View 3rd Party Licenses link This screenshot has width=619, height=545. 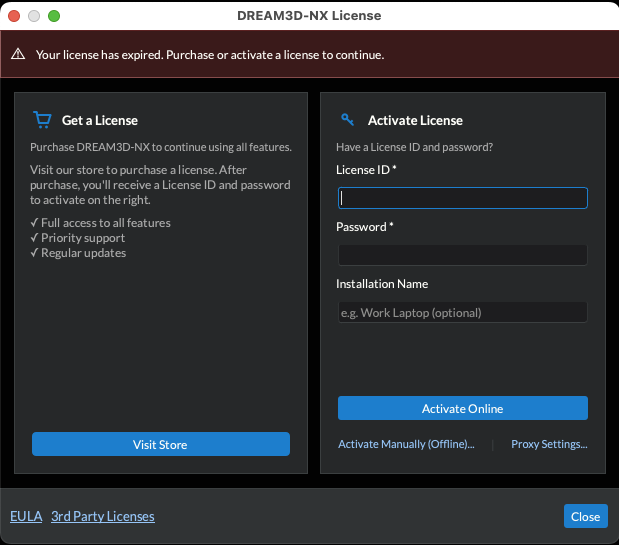(x=103, y=516)
